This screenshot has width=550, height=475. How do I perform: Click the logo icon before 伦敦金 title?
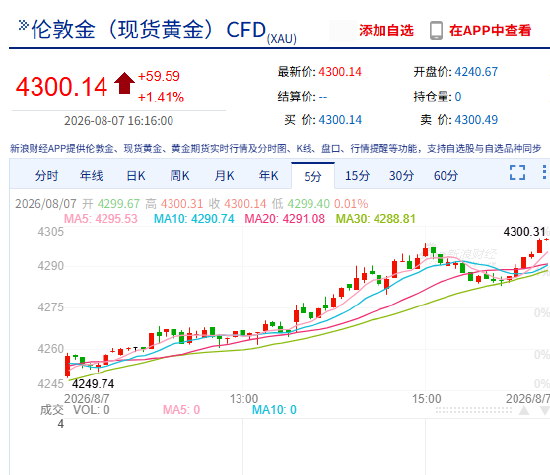click(x=24, y=25)
